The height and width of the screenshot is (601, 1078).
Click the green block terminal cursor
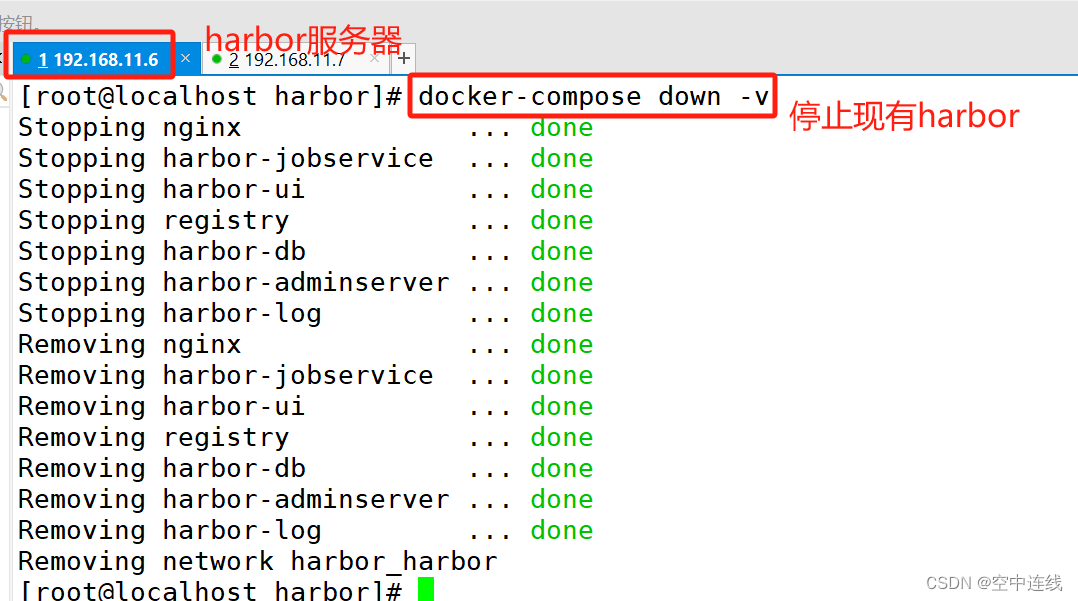(x=424, y=589)
